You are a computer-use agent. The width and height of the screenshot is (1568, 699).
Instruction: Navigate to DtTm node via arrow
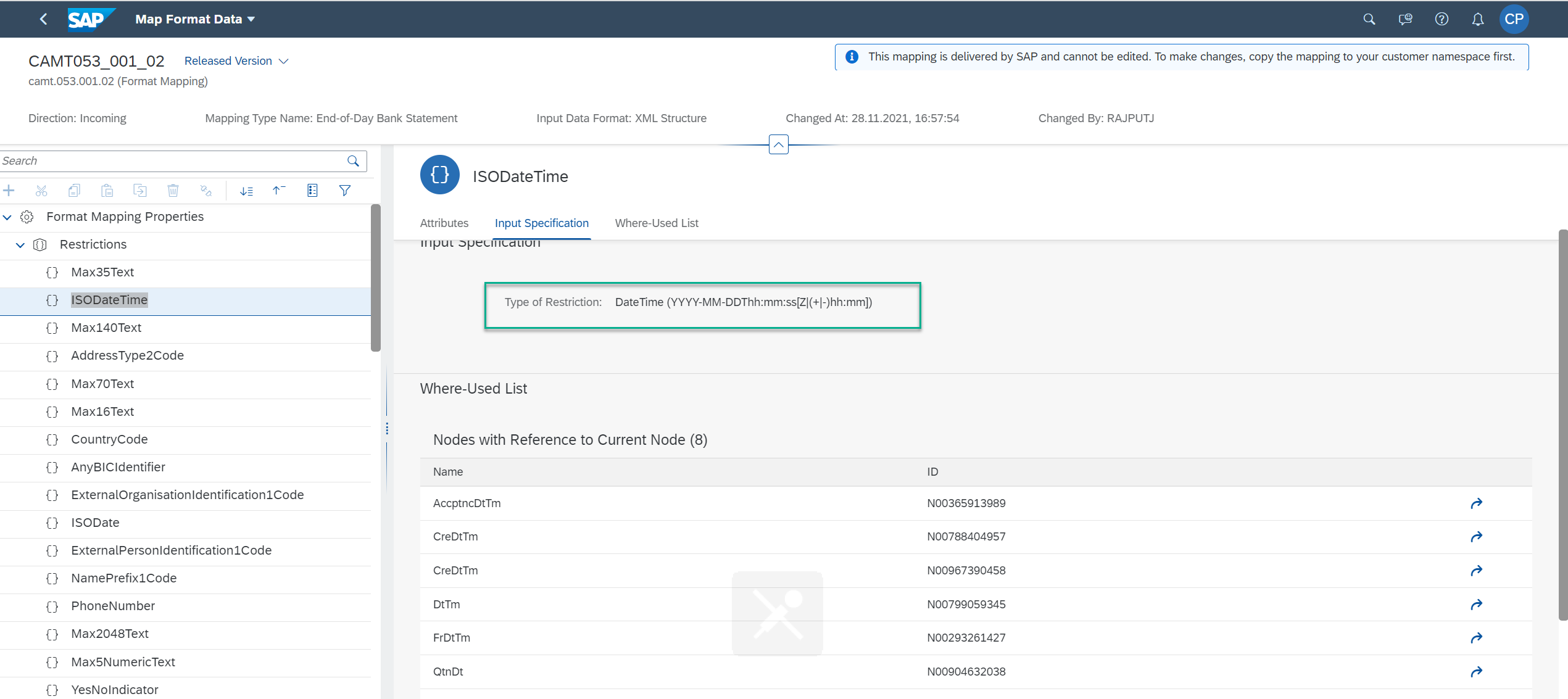[x=1476, y=605]
